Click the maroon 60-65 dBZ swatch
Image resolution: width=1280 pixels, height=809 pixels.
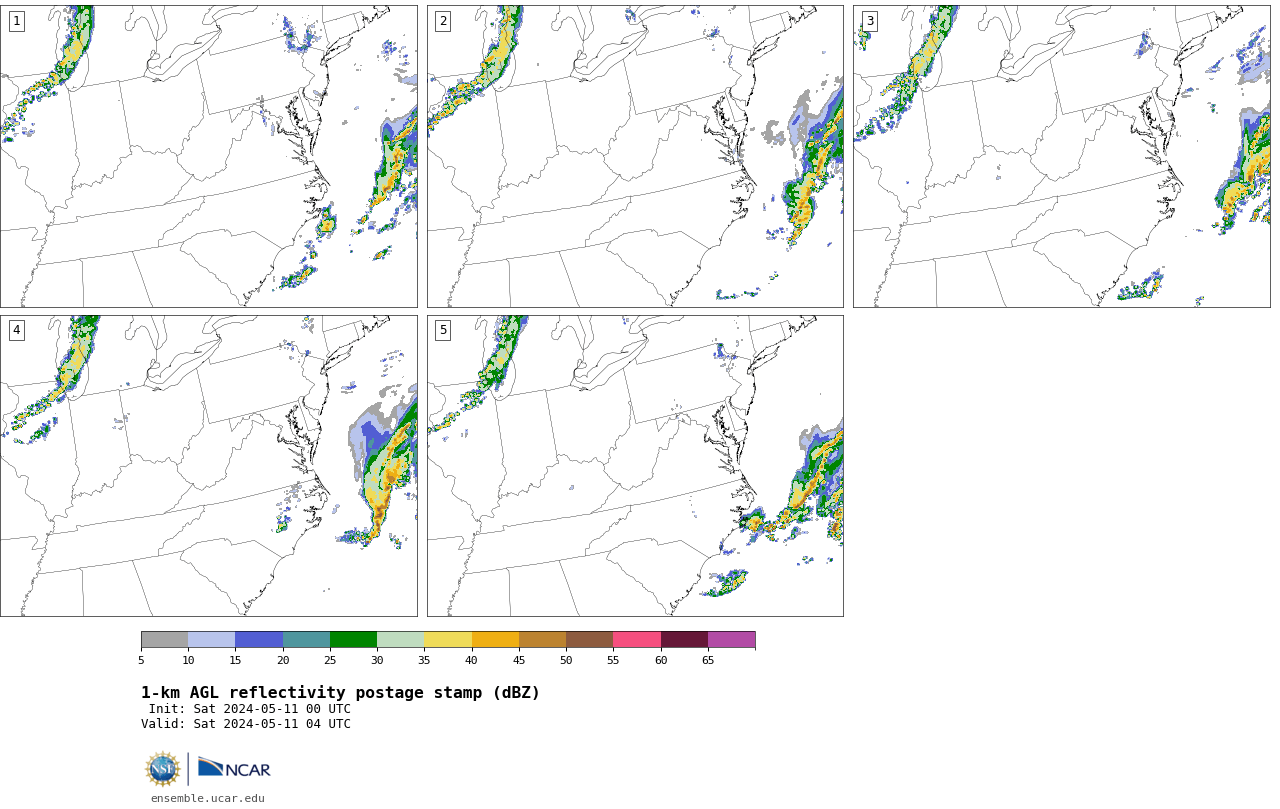coord(684,640)
